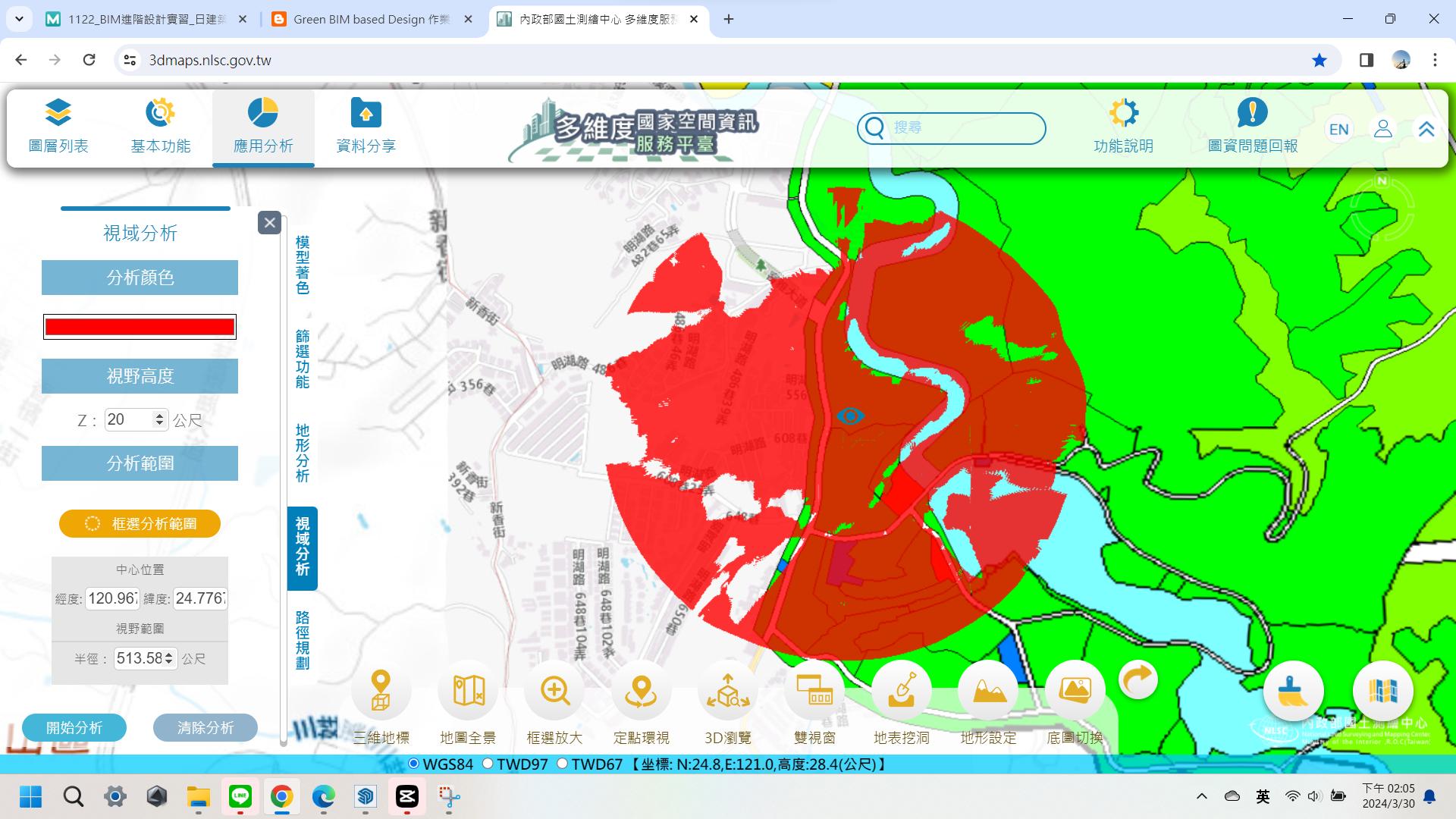This screenshot has width=1456, height=819.
Task: Select the 框選放大 zoom box tool
Action: [554, 691]
